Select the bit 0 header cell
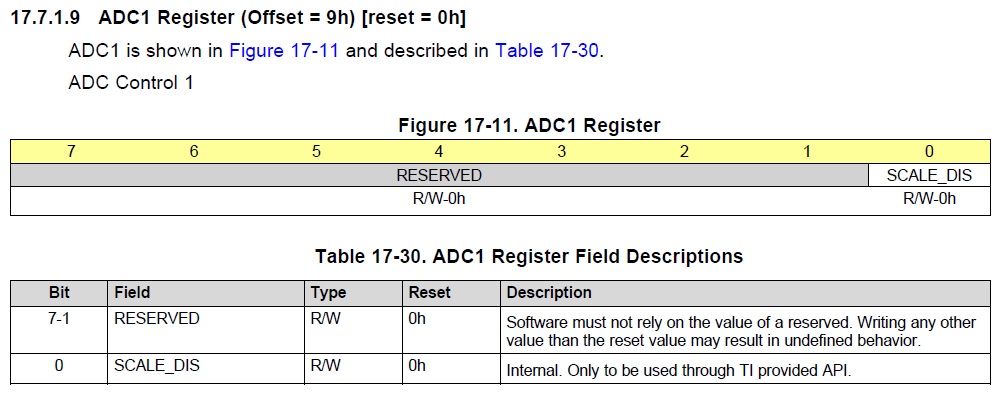Image resolution: width=1007 pixels, height=394 pixels. (929, 152)
